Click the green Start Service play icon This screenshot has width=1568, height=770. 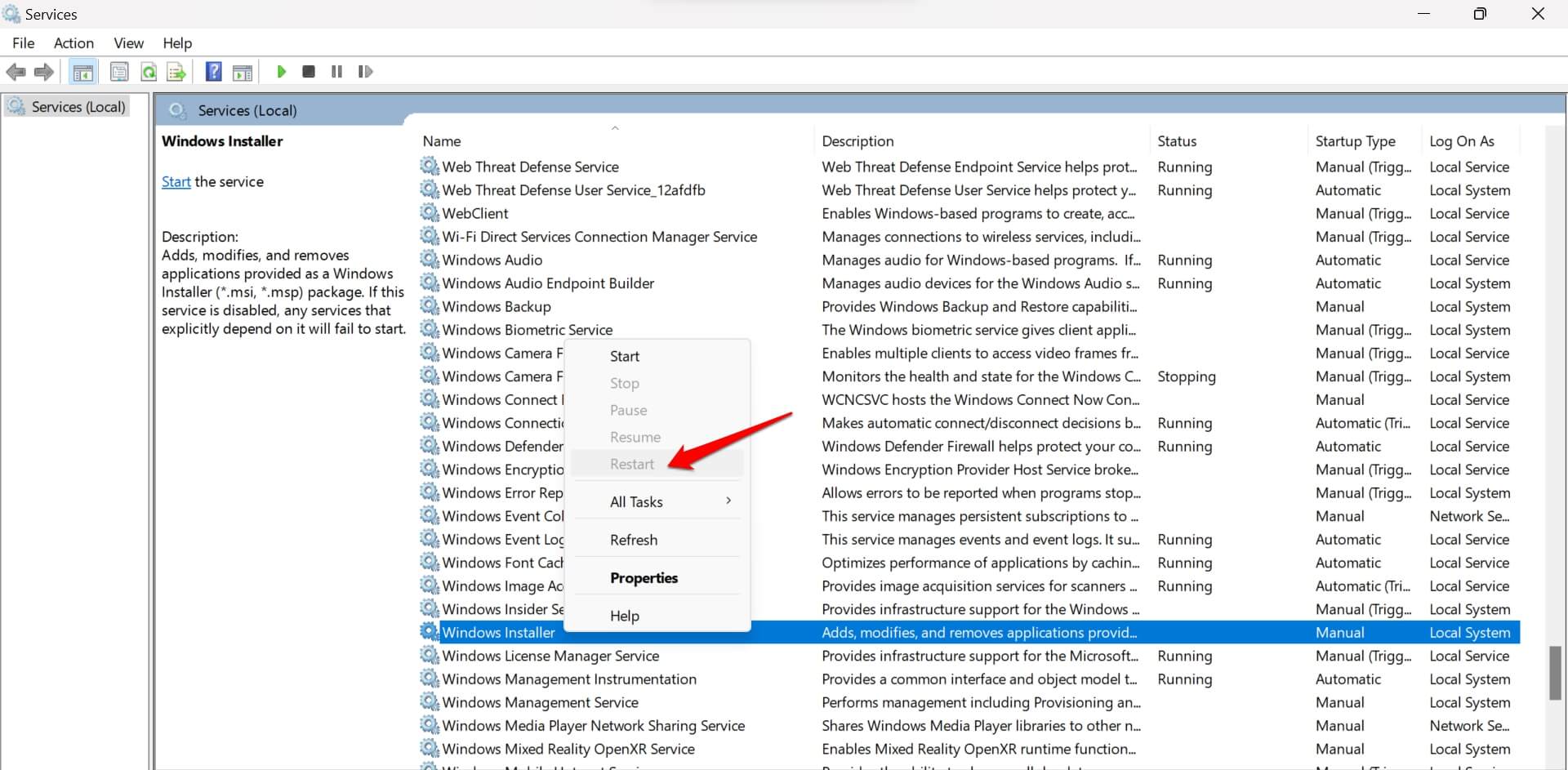click(282, 72)
